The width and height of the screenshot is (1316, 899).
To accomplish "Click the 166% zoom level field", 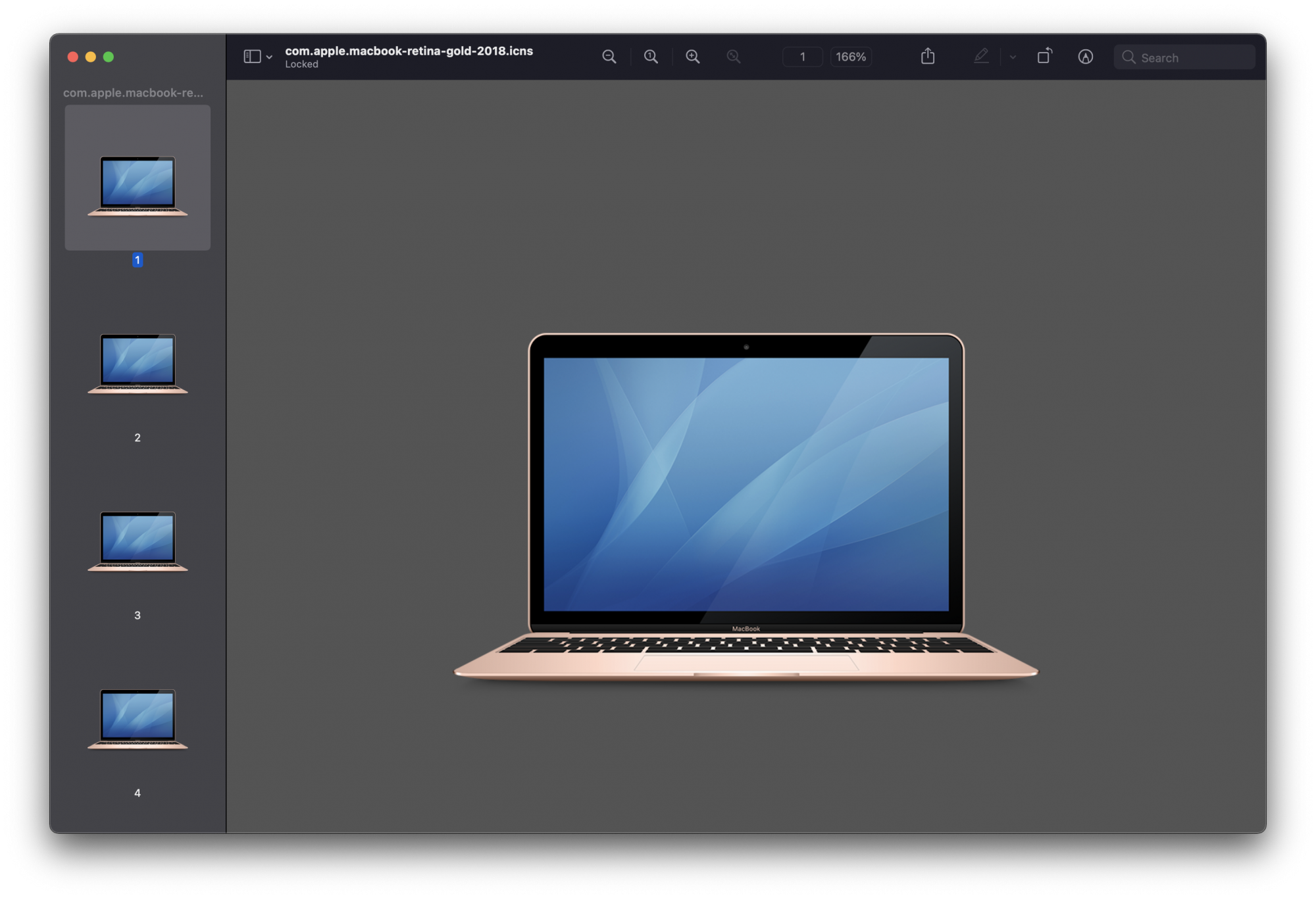I will coord(850,57).
